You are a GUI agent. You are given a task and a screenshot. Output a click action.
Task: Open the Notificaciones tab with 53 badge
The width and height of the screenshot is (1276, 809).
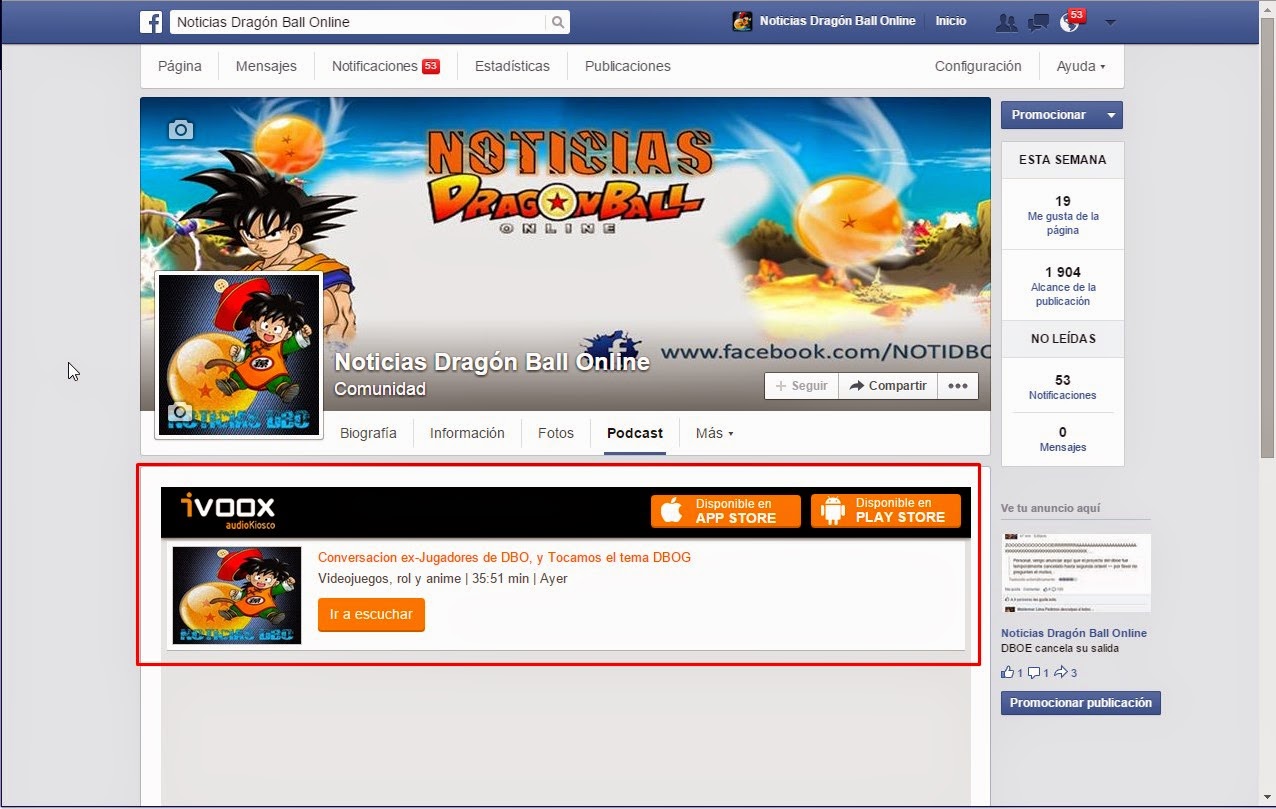point(386,66)
